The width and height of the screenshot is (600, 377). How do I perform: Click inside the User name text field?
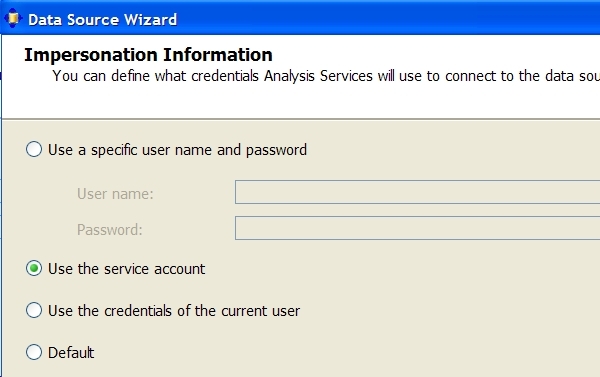coord(417,192)
